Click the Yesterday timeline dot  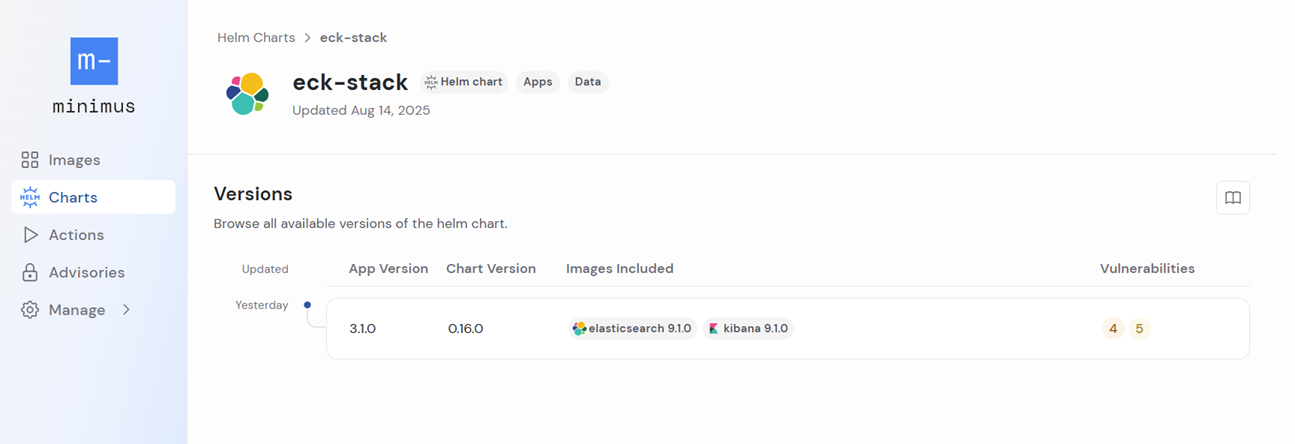(307, 305)
